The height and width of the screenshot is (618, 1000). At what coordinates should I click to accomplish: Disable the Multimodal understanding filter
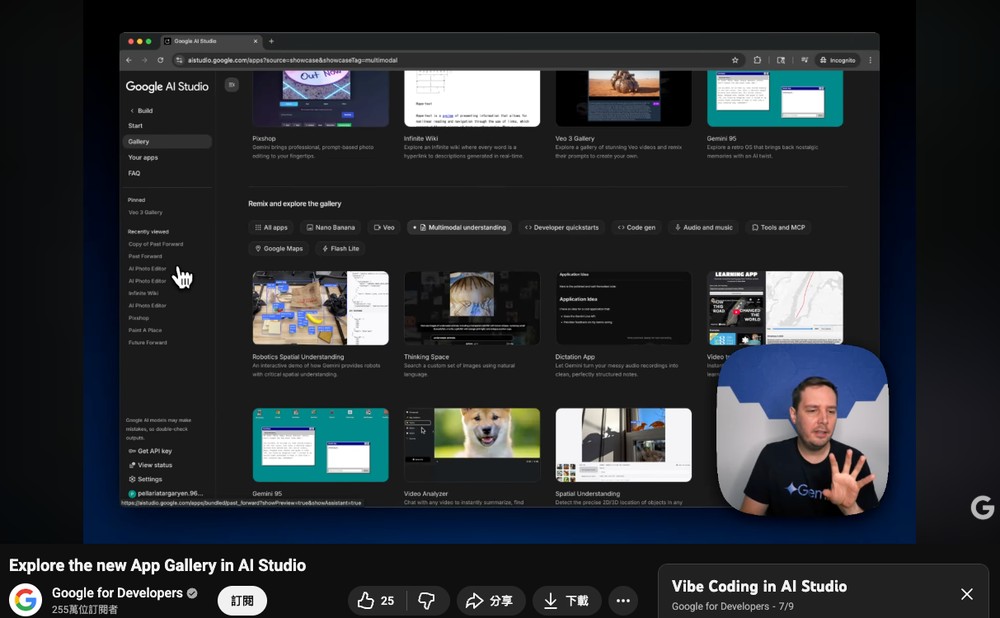pos(460,227)
